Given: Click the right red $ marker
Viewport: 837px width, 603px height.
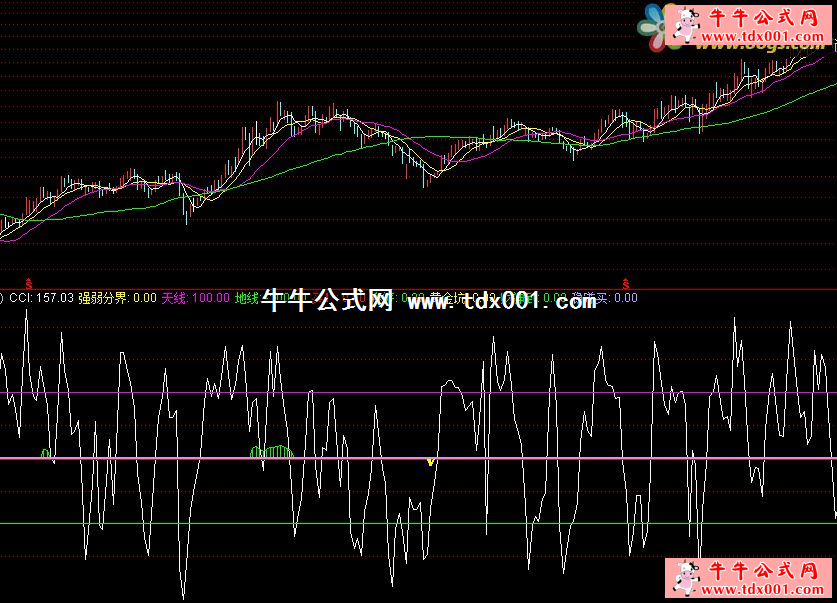Looking at the screenshot, I should (x=627, y=284).
